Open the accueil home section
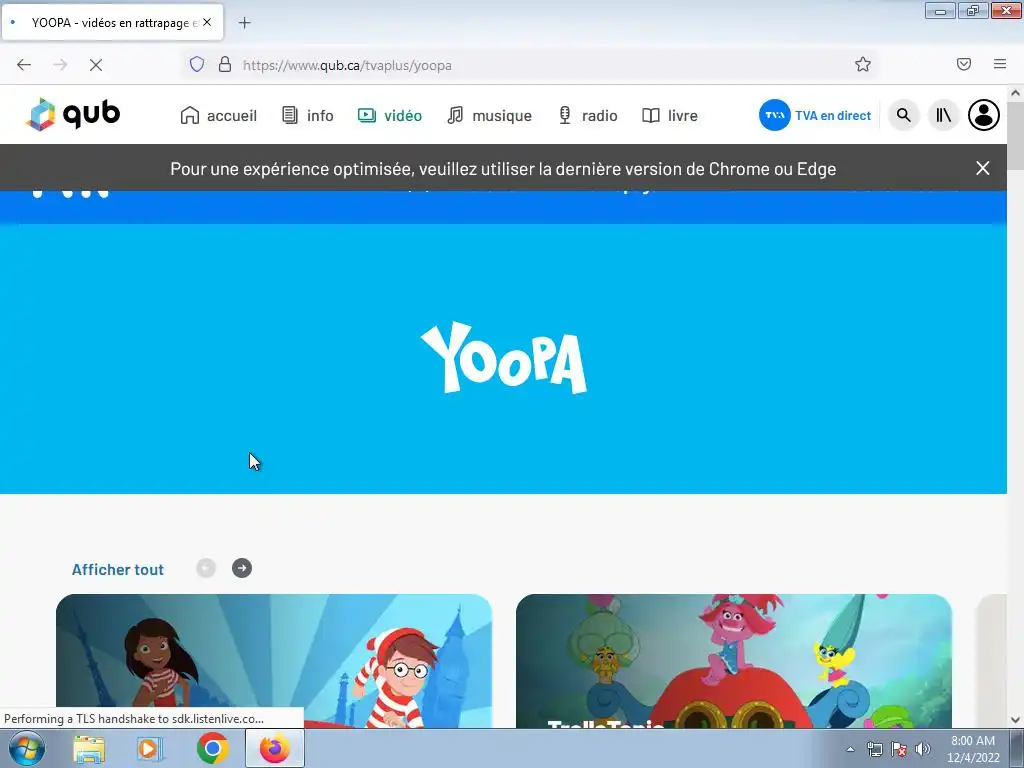The image size is (1024, 768). tap(219, 116)
